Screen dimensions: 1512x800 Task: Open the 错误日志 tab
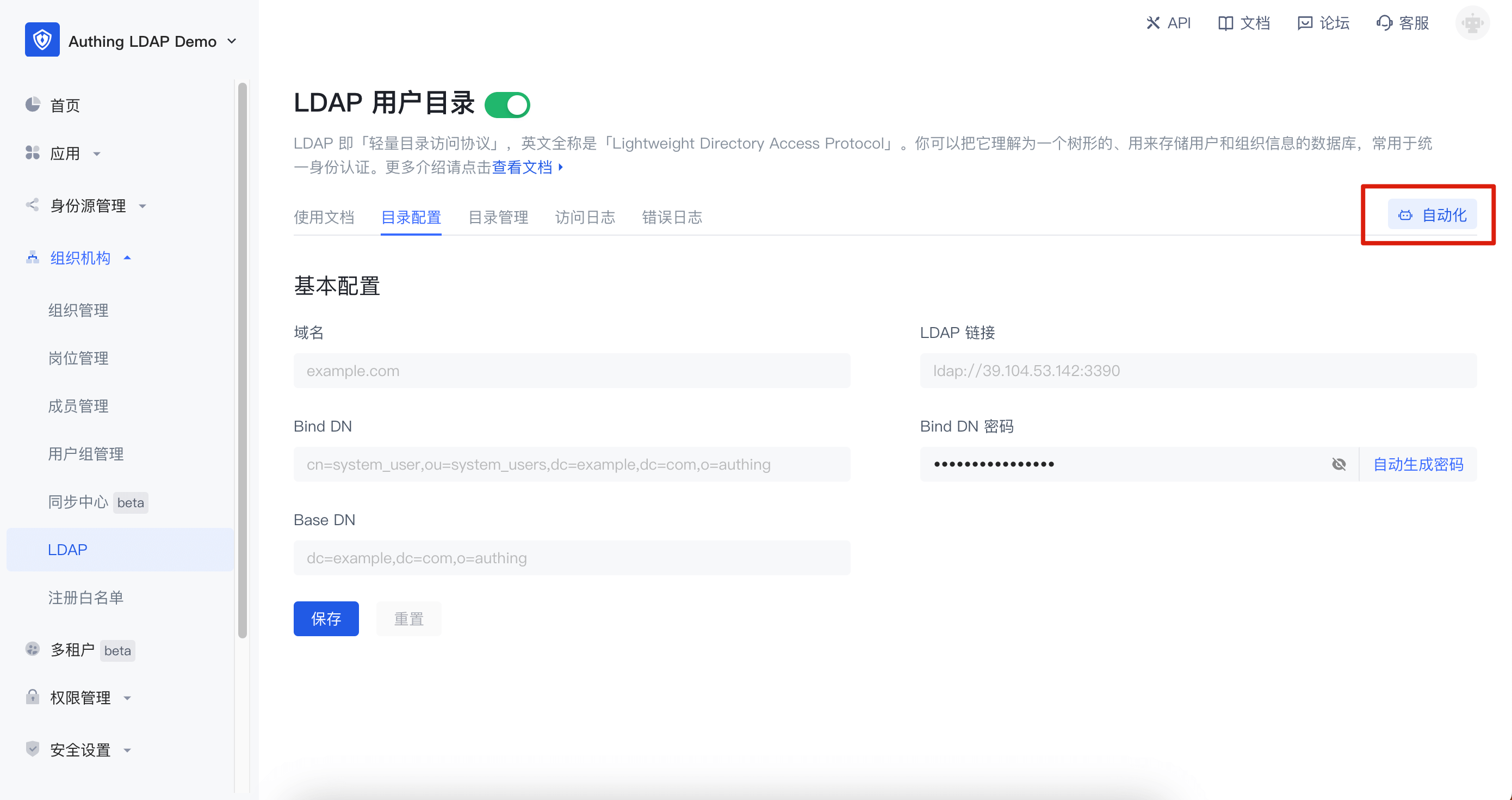point(672,217)
